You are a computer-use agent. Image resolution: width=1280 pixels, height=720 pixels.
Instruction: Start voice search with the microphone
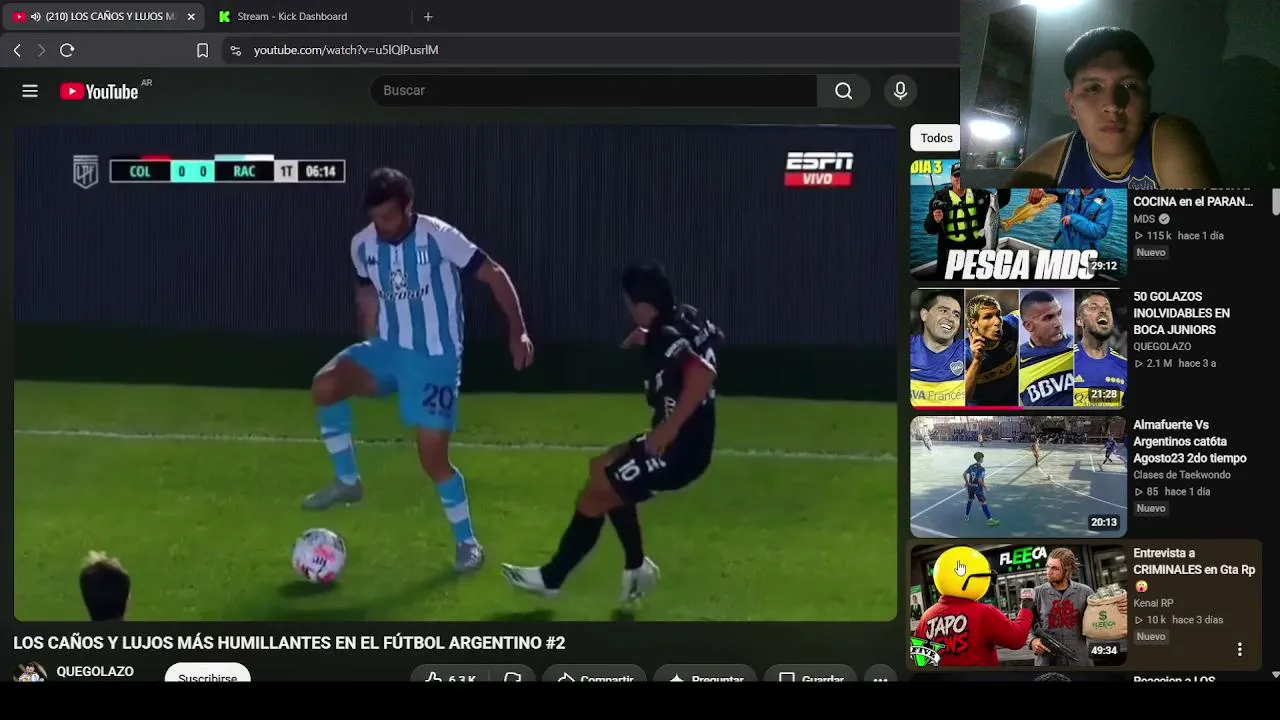(x=900, y=91)
